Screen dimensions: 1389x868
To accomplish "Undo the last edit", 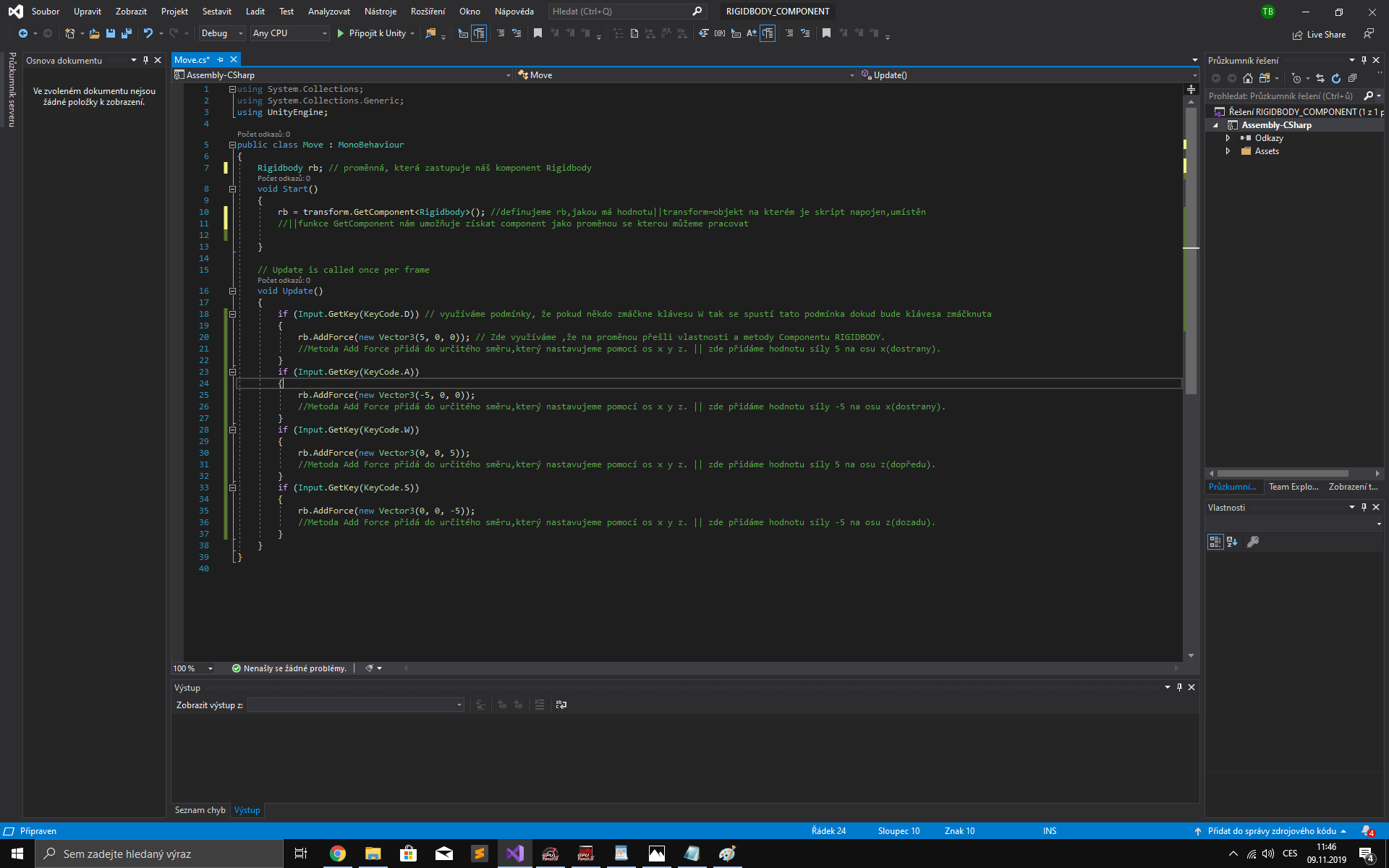I will 148,33.
